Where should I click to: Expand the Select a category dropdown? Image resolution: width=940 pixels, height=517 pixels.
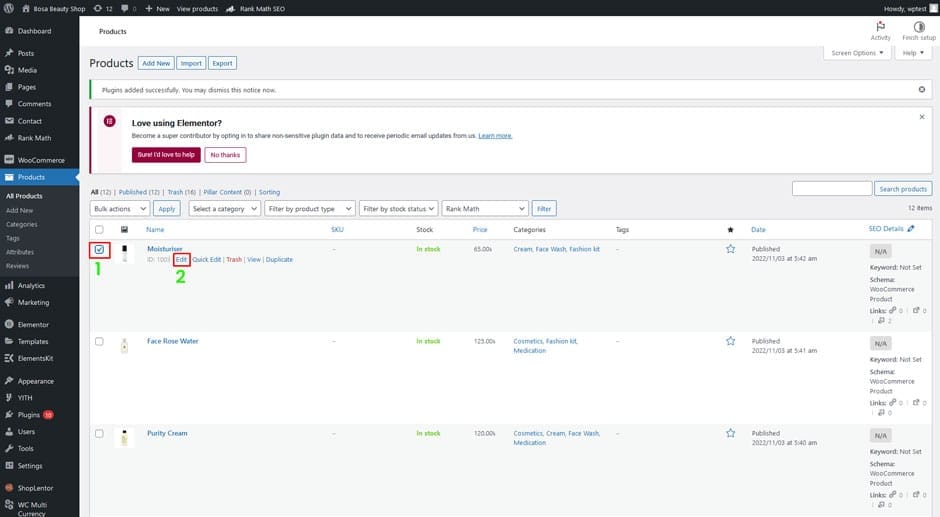pos(222,208)
